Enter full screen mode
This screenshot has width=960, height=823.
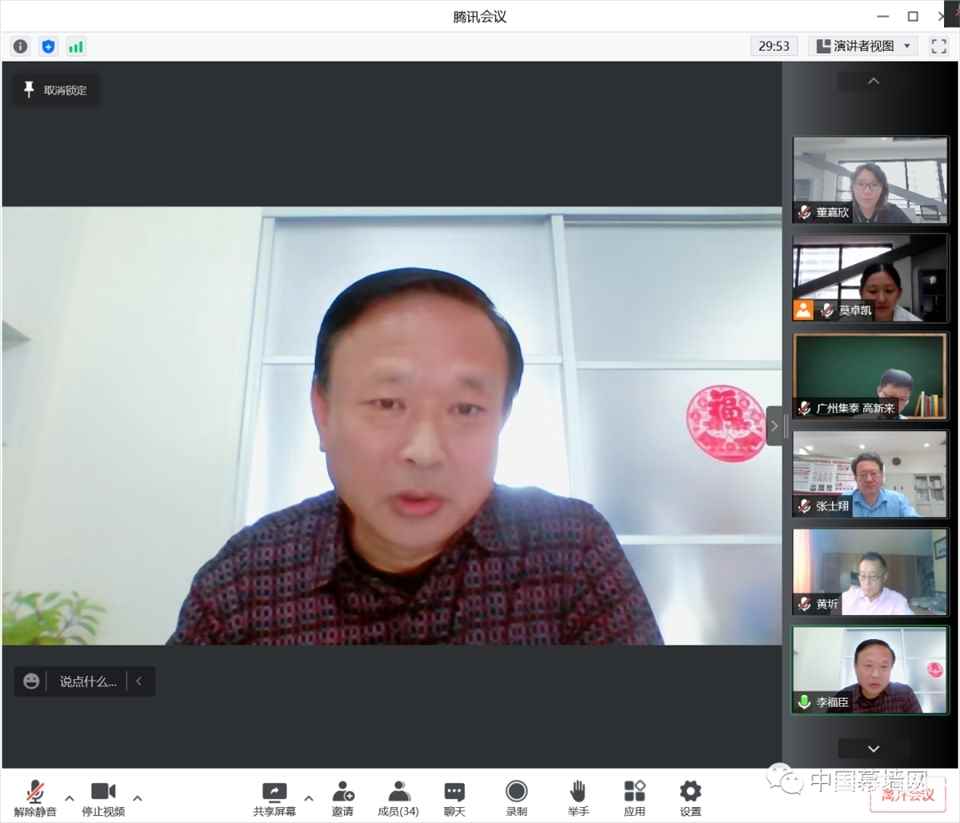938,46
